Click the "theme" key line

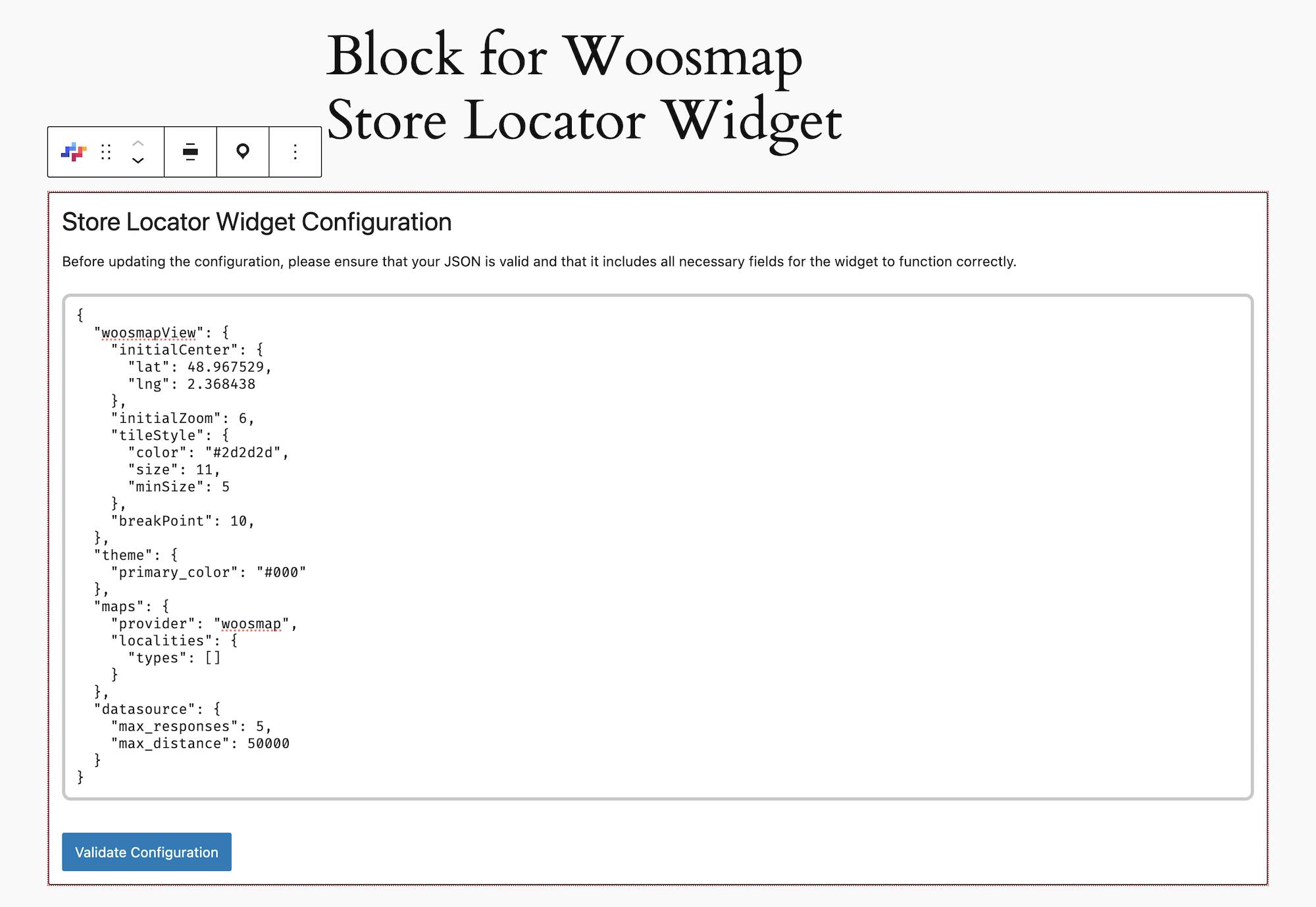coord(136,555)
